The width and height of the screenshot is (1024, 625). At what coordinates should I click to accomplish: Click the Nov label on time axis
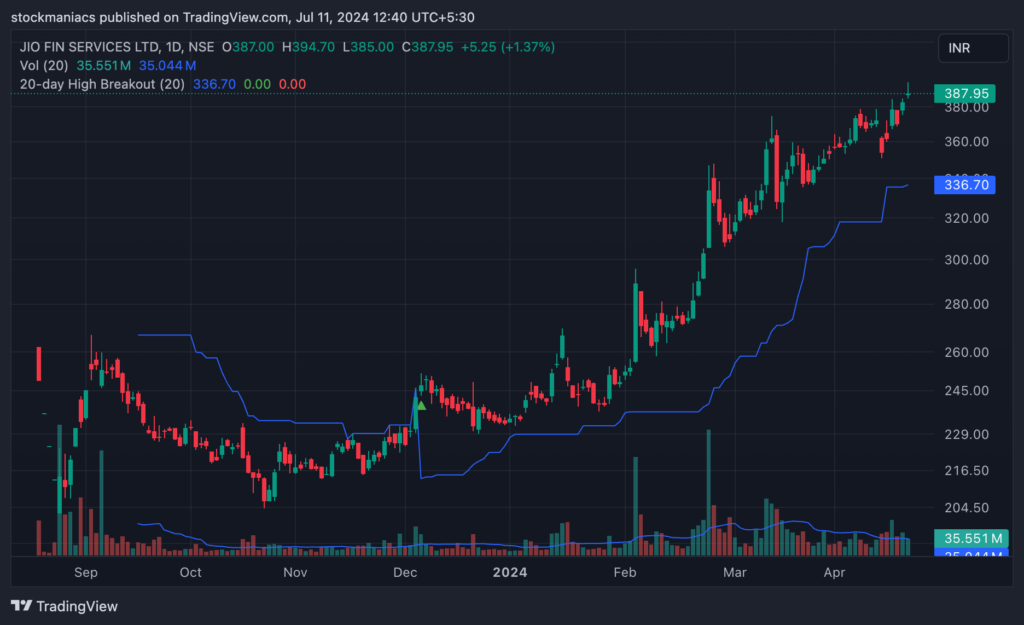pos(295,572)
